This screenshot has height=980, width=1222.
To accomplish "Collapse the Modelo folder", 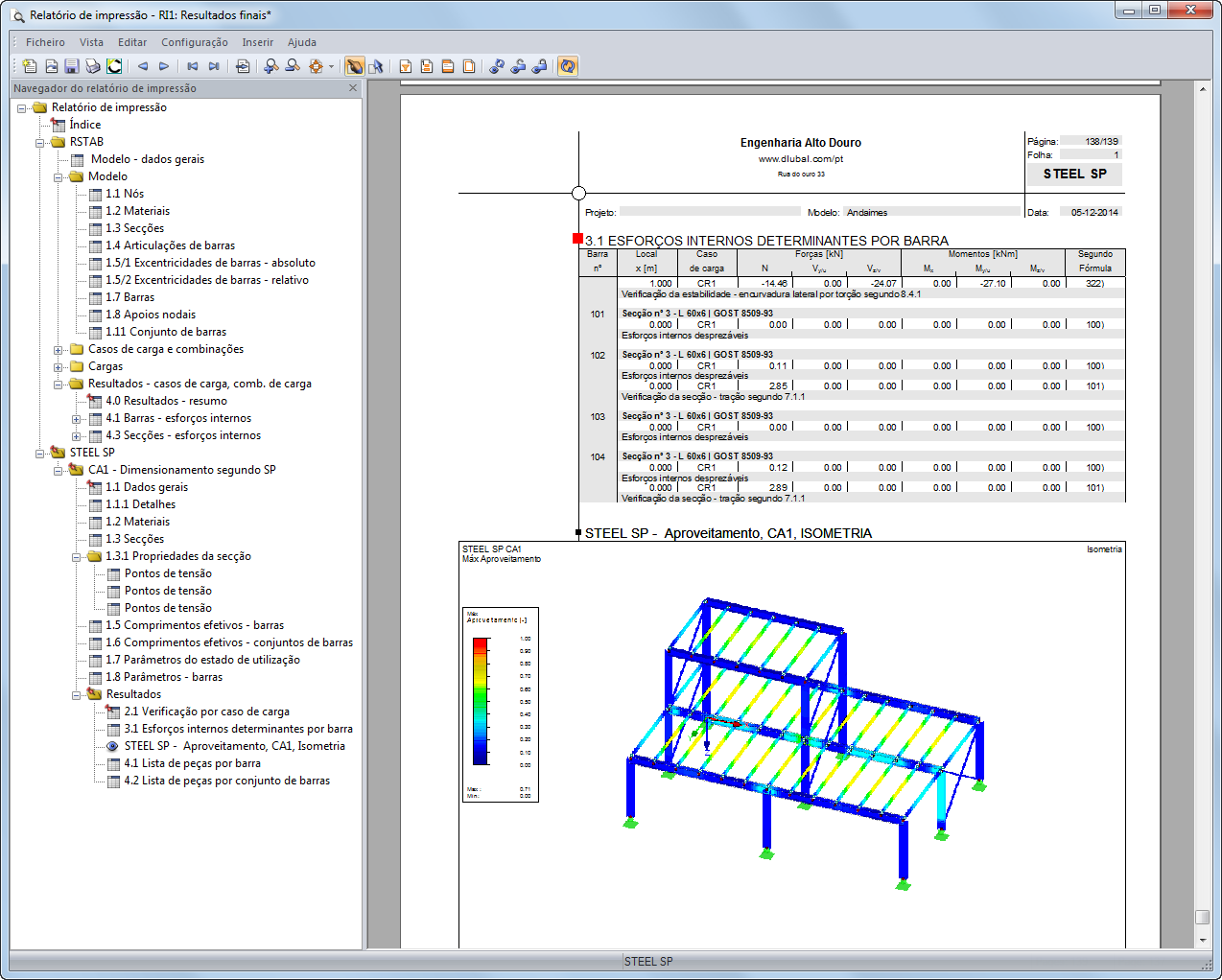I will [x=59, y=176].
